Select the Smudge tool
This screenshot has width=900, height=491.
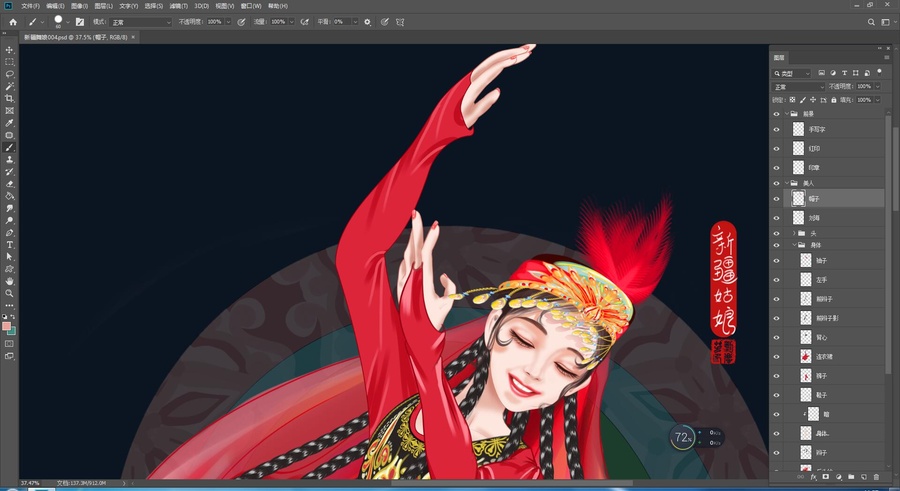pyautogui.click(x=9, y=208)
